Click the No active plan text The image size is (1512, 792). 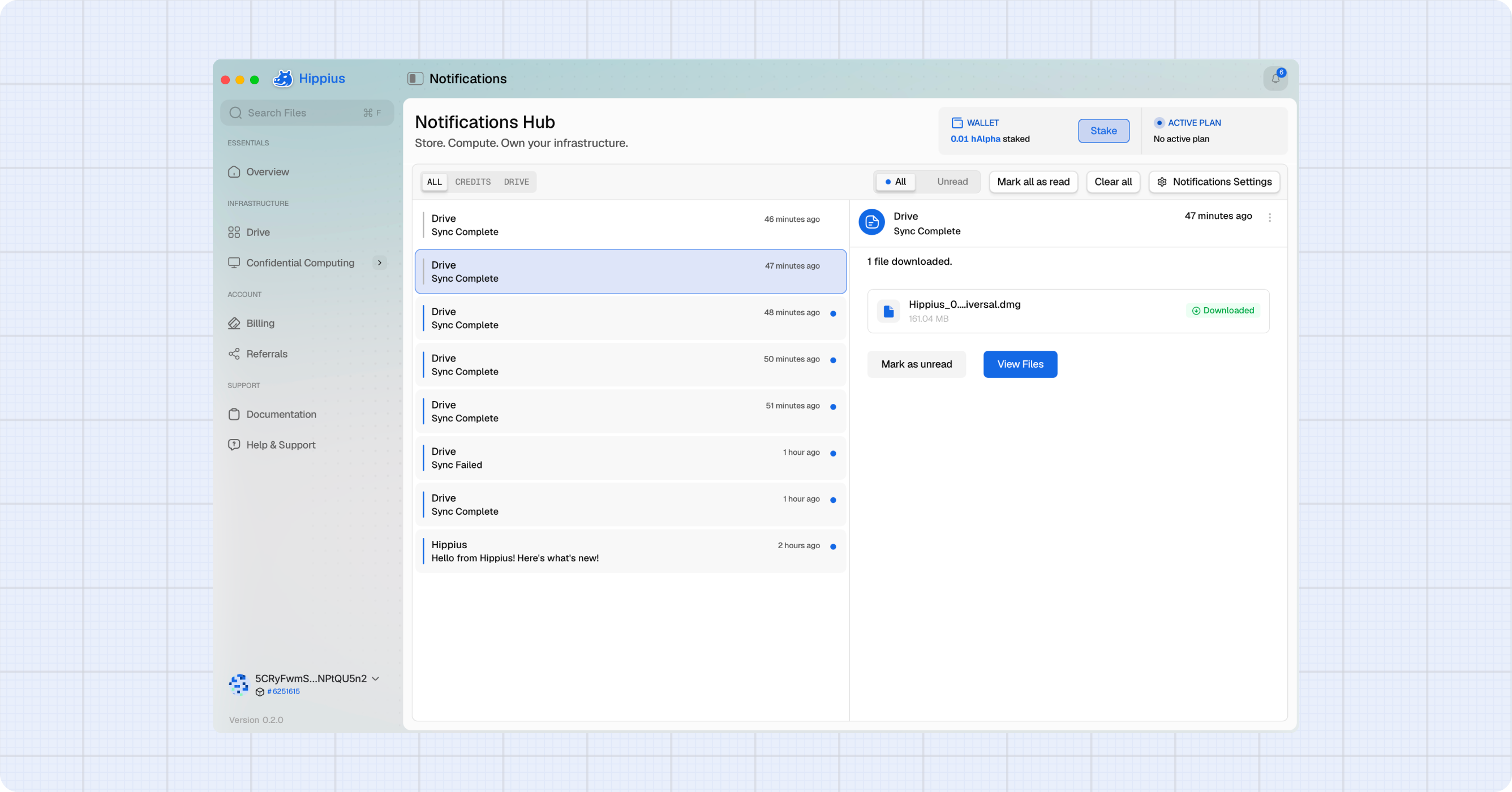tap(1181, 139)
